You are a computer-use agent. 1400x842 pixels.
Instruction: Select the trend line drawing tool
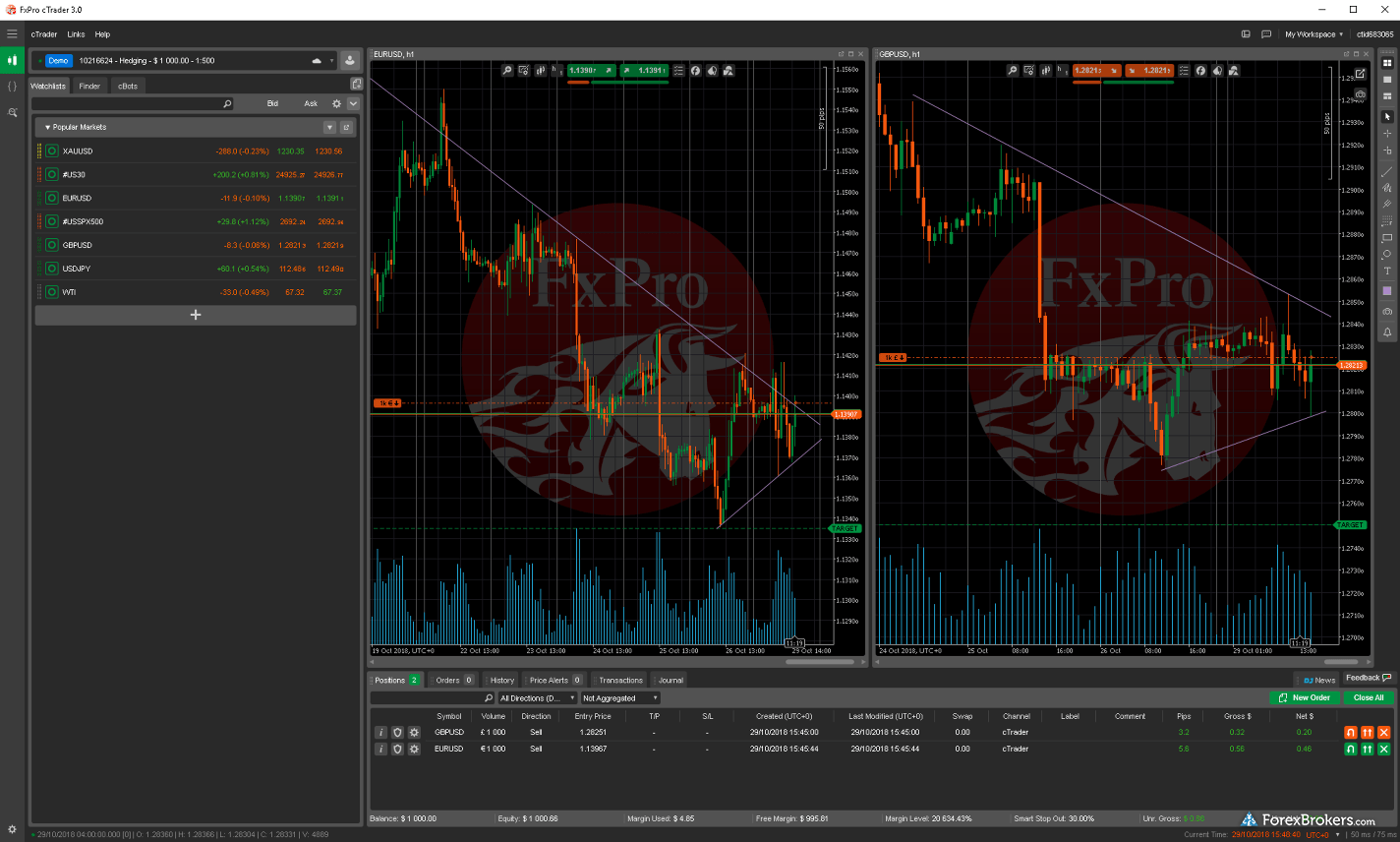pyautogui.click(x=1387, y=170)
